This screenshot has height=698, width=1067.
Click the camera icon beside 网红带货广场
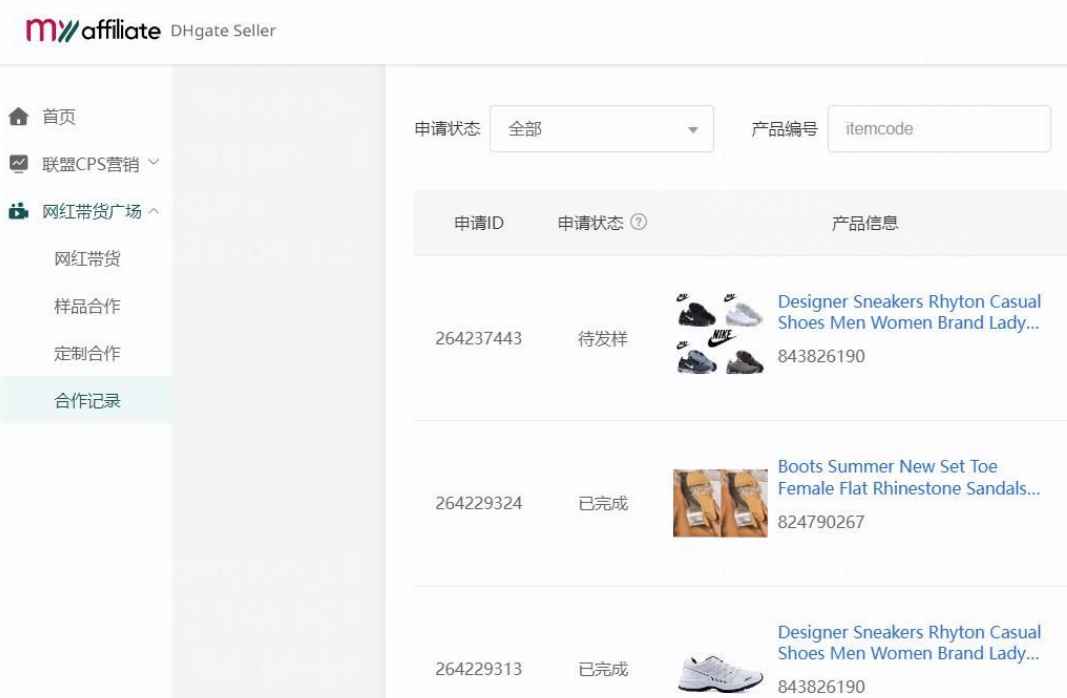(x=18, y=211)
